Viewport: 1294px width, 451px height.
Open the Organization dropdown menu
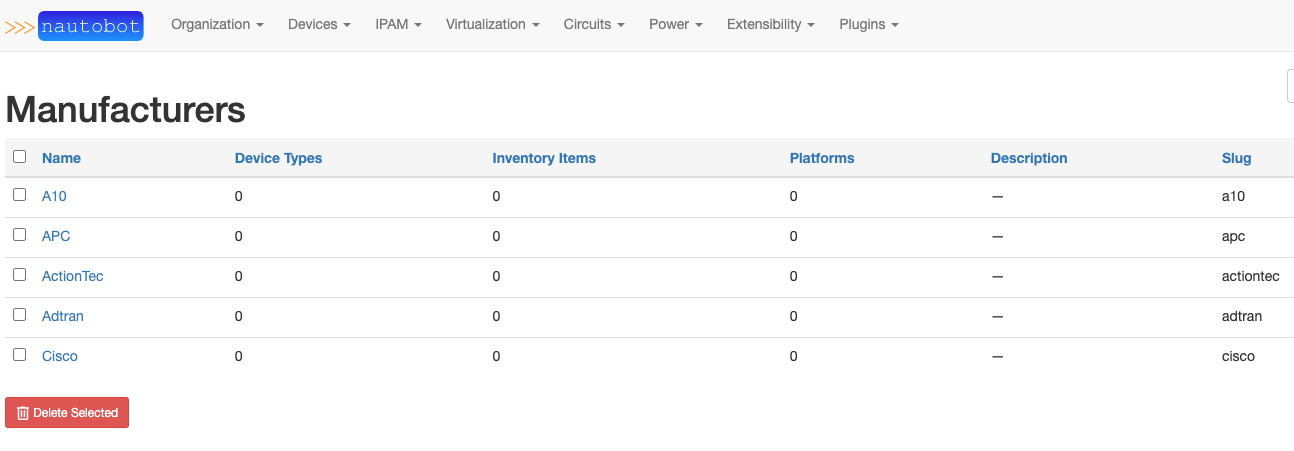tap(217, 24)
